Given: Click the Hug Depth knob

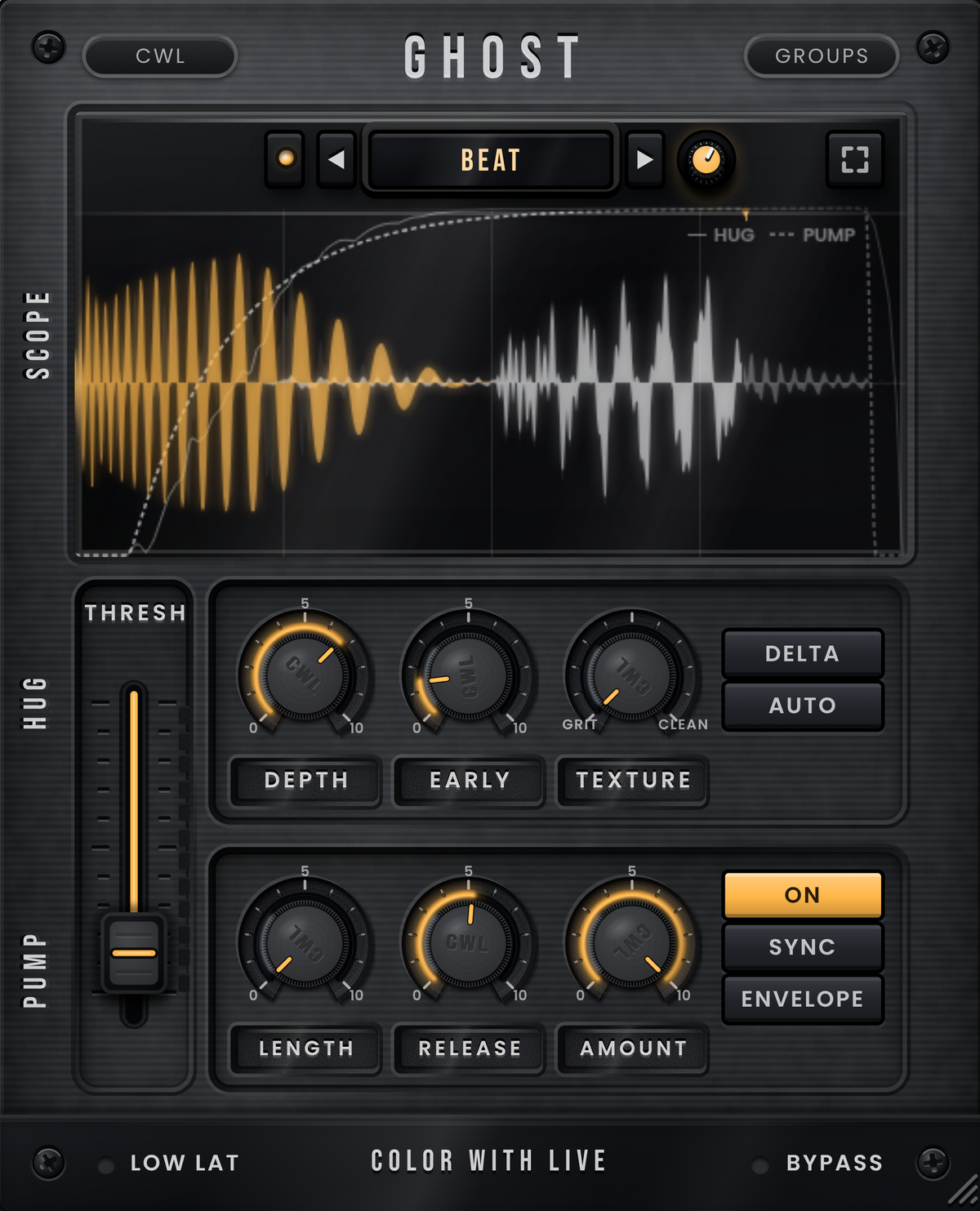Looking at the screenshot, I should click(x=305, y=675).
